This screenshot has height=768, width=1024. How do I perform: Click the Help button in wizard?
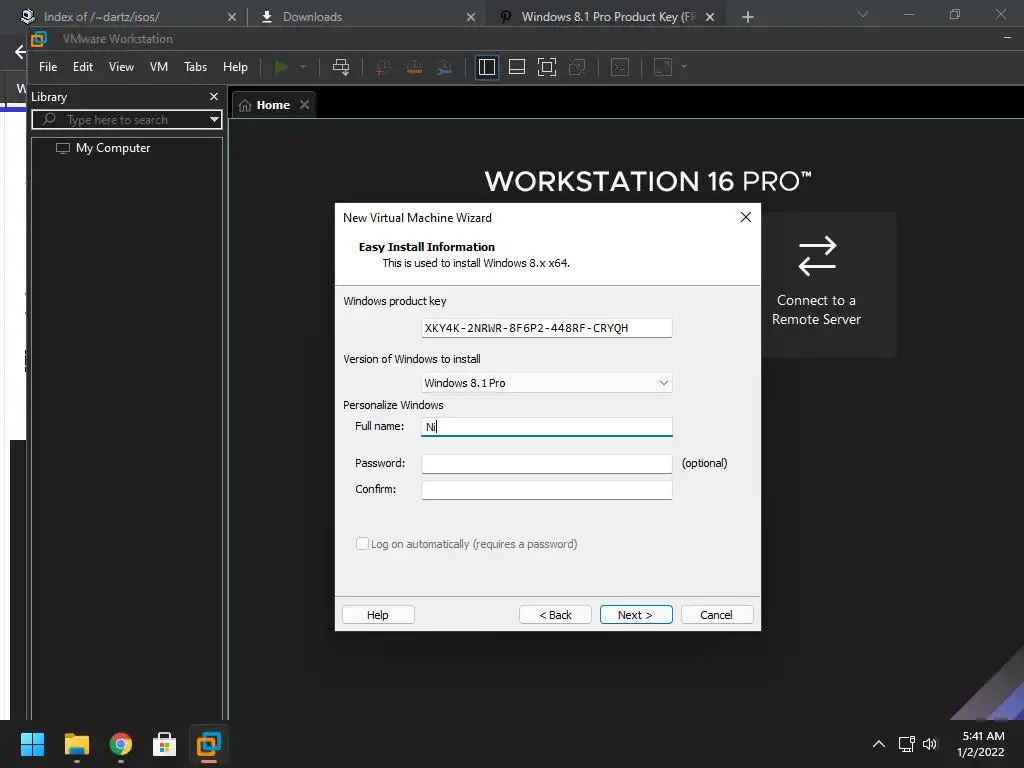tap(378, 615)
